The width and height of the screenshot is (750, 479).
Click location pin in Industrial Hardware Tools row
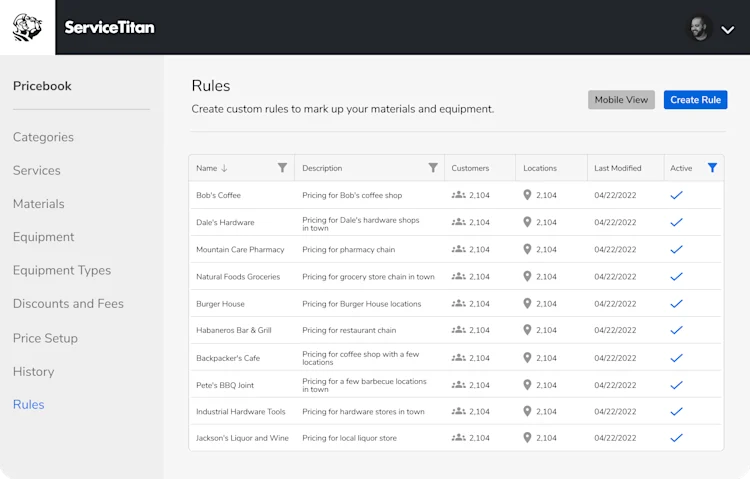coord(527,411)
